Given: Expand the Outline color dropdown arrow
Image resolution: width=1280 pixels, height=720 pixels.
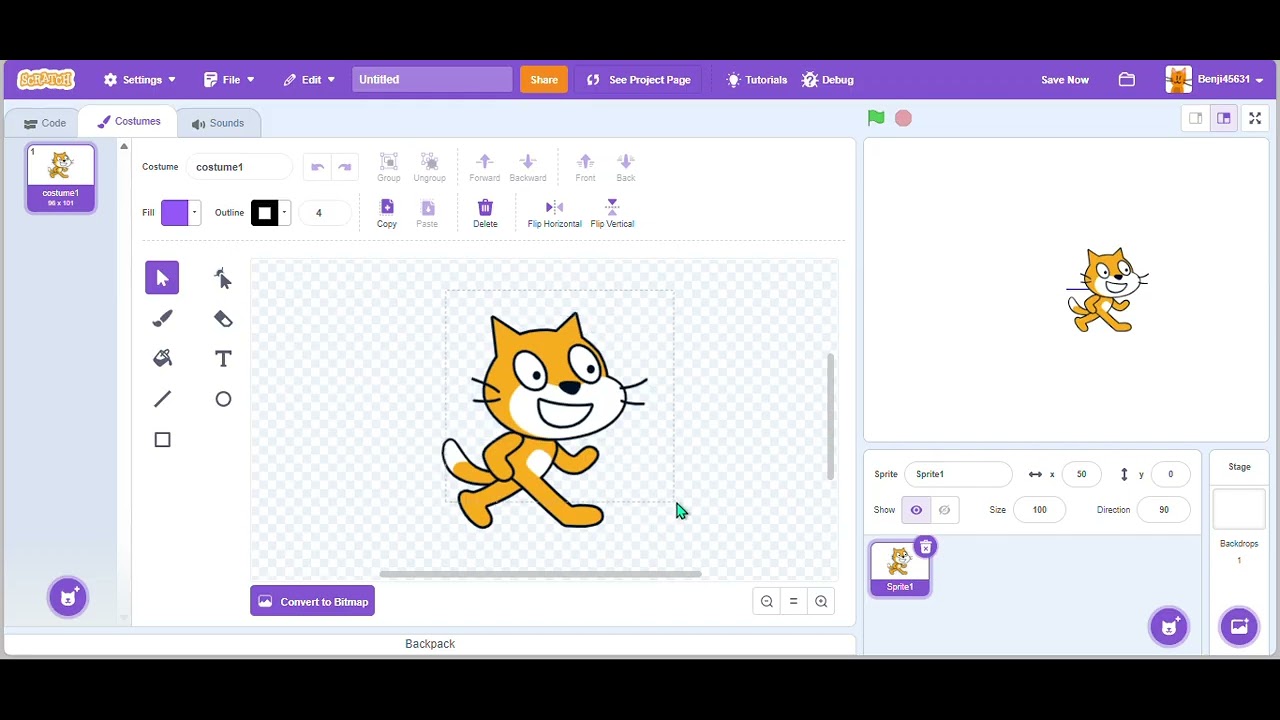Looking at the screenshot, I should tap(284, 212).
